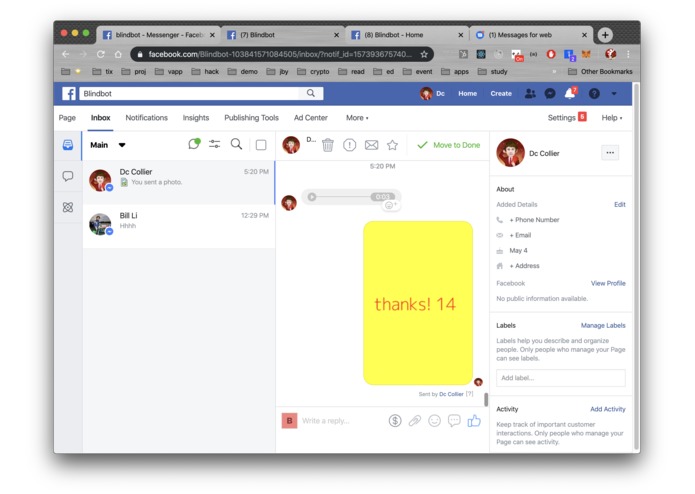The width and height of the screenshot is (695, 494).
Task: Expand the account arrow in Facebook header
Action: point(614,93)
